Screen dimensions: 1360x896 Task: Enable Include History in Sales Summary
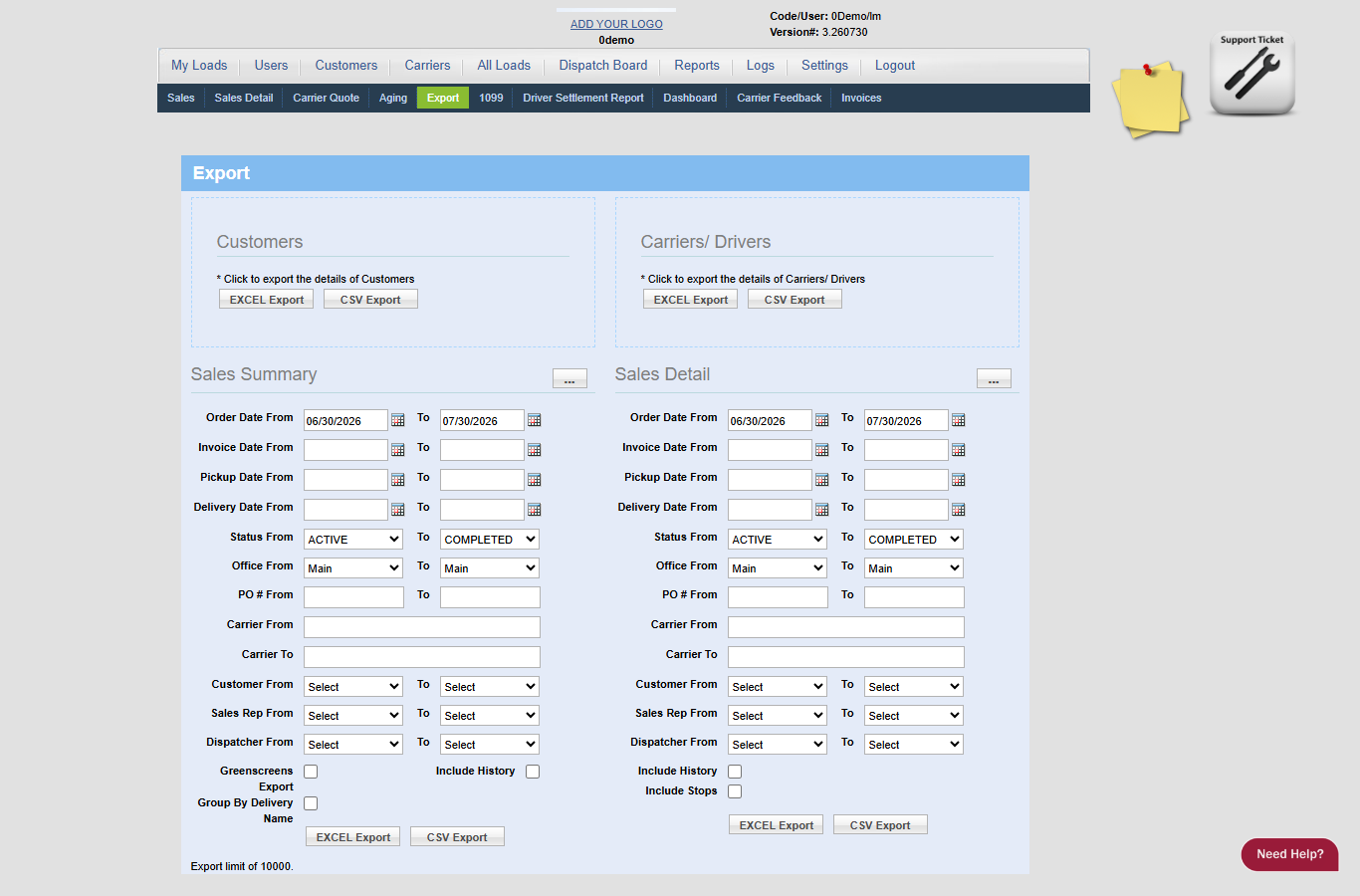click(533, 772)
